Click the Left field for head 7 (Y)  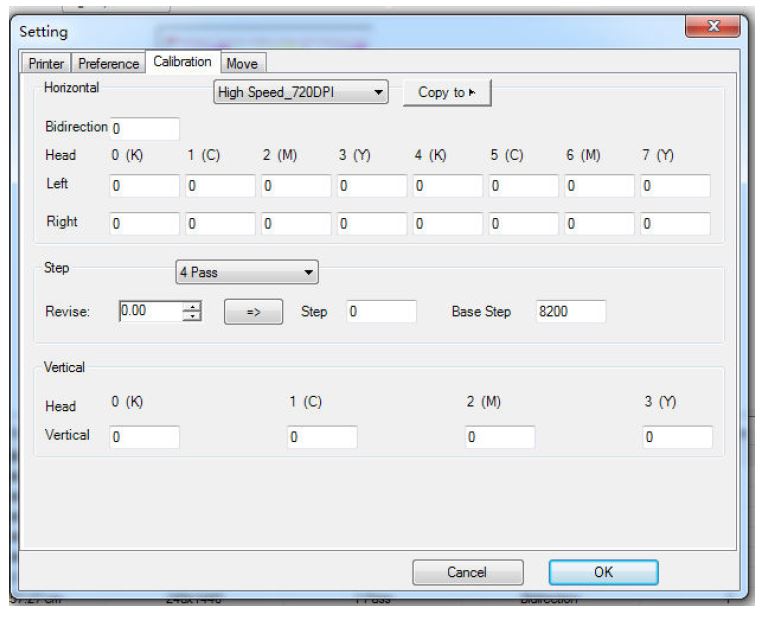[x=676, y=186]
